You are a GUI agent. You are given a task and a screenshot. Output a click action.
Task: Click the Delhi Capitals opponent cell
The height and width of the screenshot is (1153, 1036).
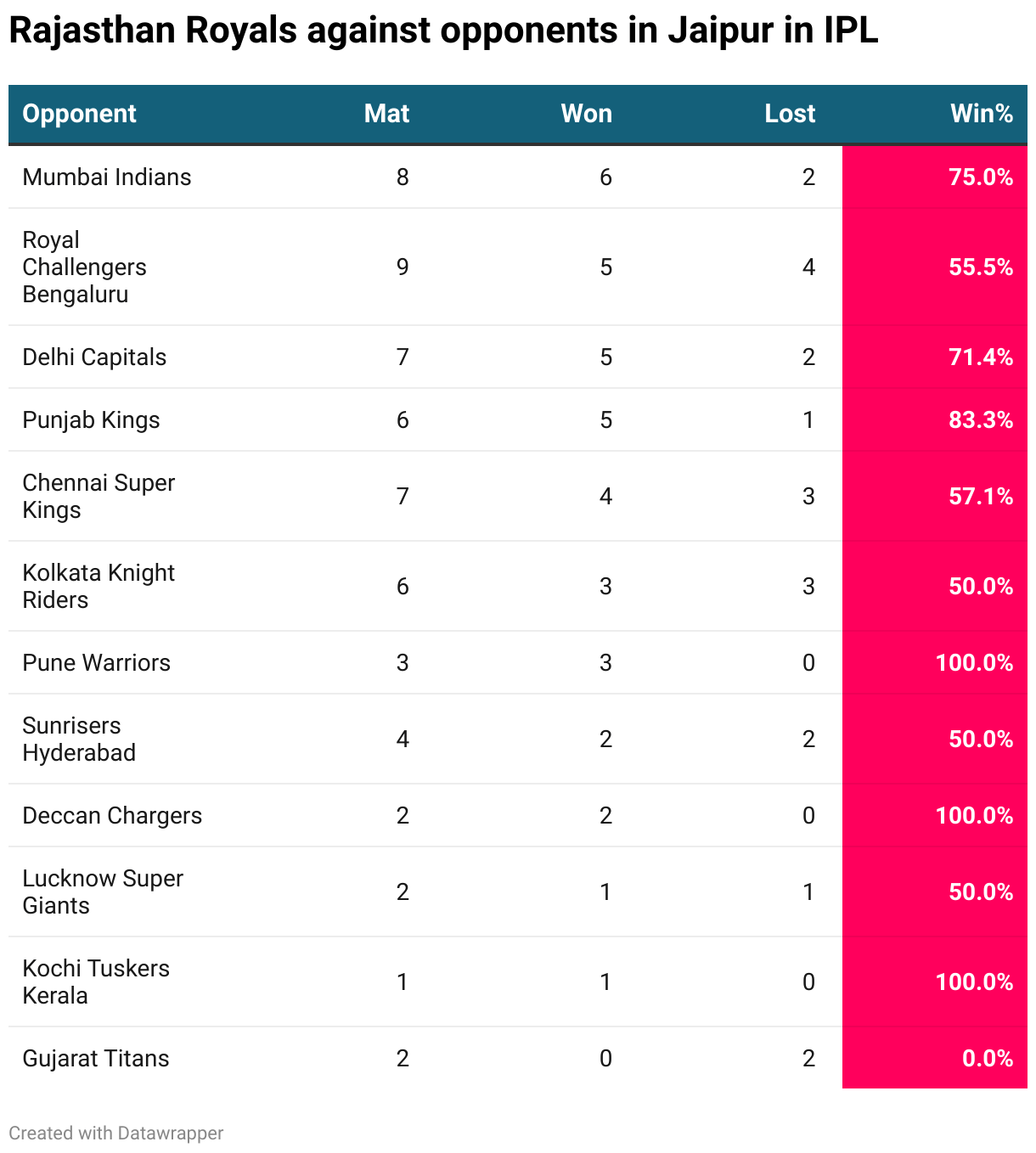(x=94, y=357)
